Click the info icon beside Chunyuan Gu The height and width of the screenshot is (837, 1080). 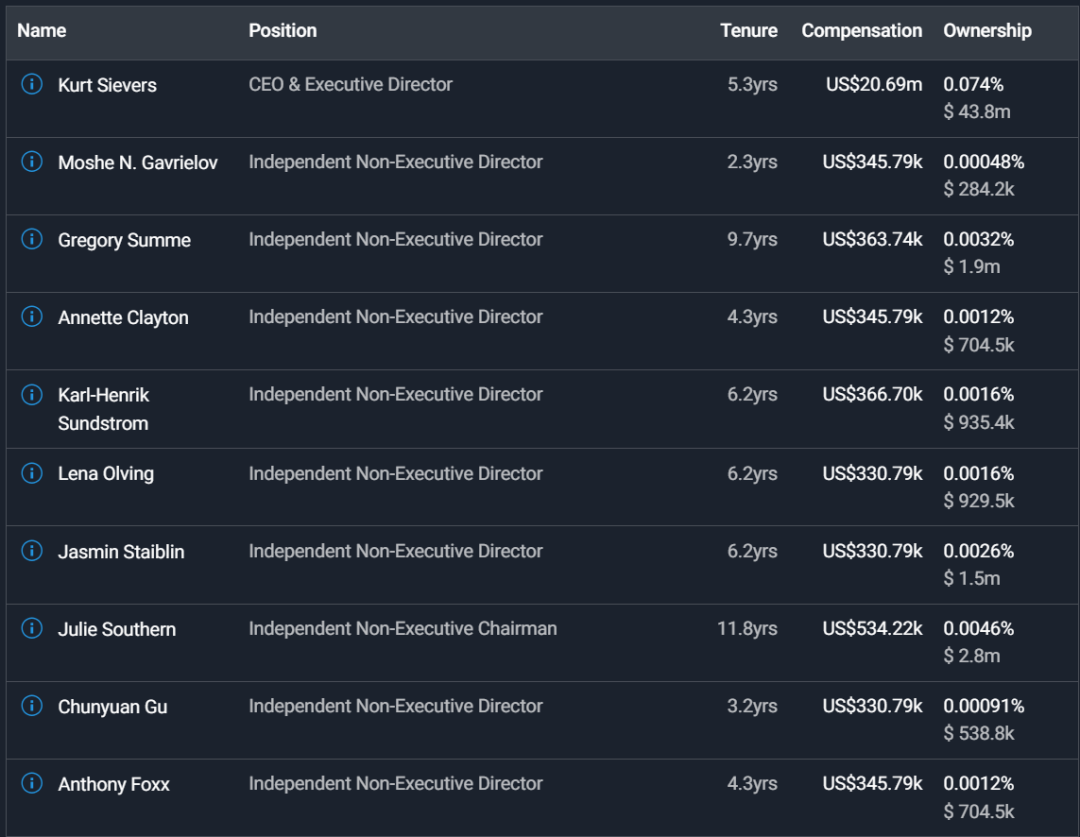click(32, 705)
